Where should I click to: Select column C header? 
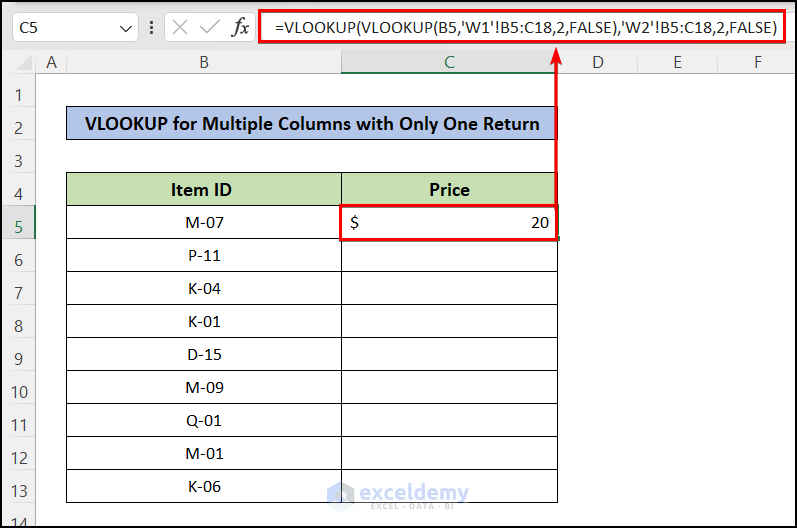449,62
